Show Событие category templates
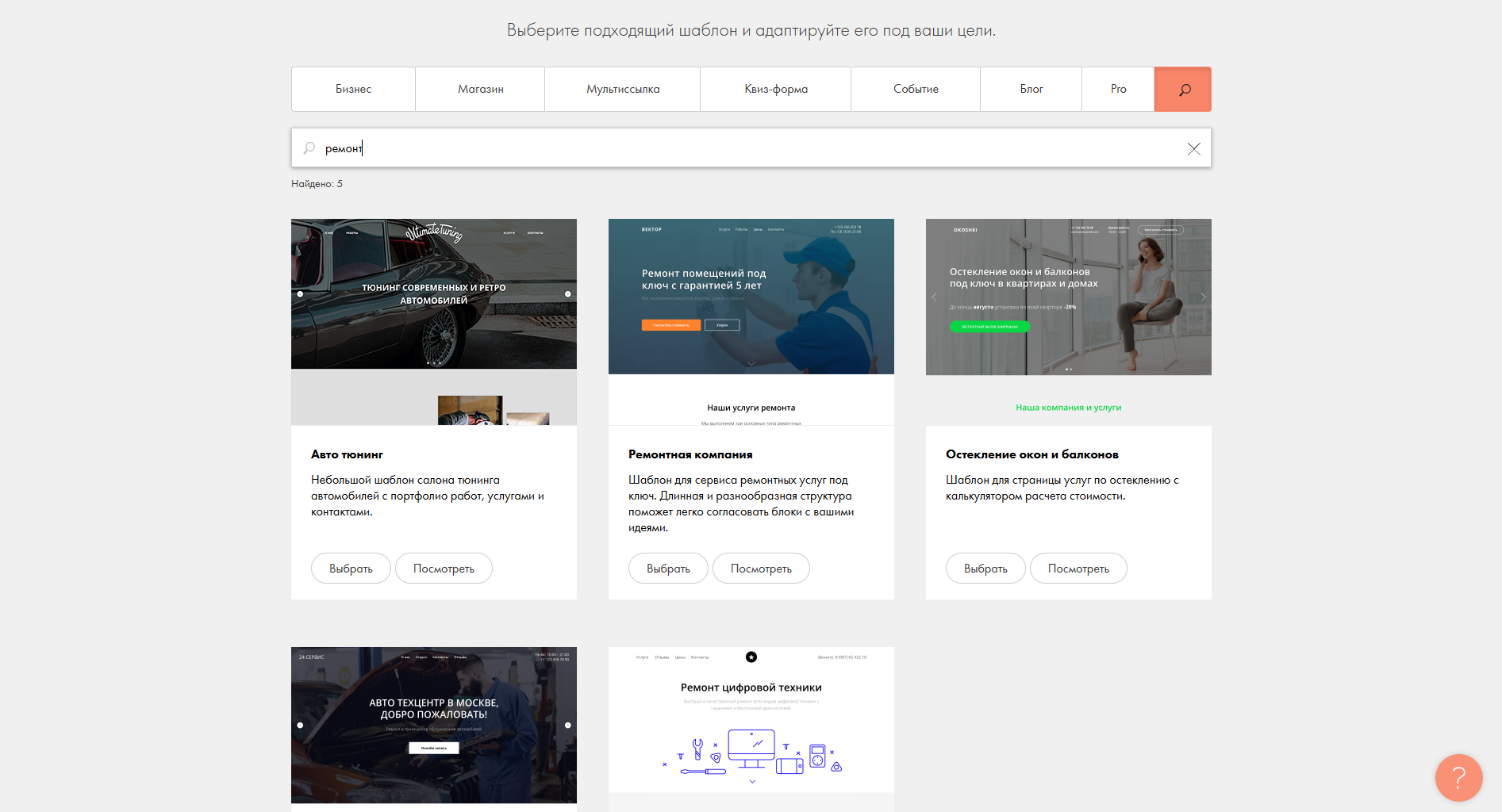The width and height of the screenshot is (1502, 812). pos(915,90)
